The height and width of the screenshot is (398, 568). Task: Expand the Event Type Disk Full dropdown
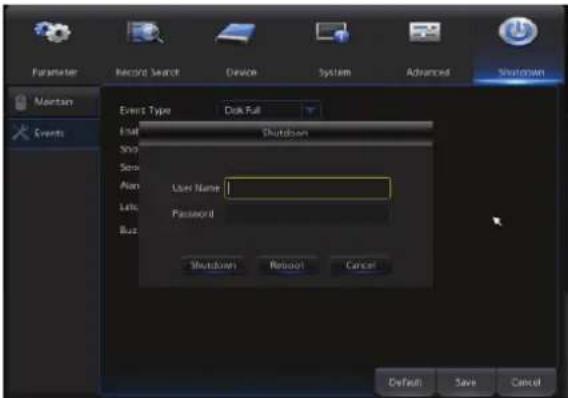[271, 110]
